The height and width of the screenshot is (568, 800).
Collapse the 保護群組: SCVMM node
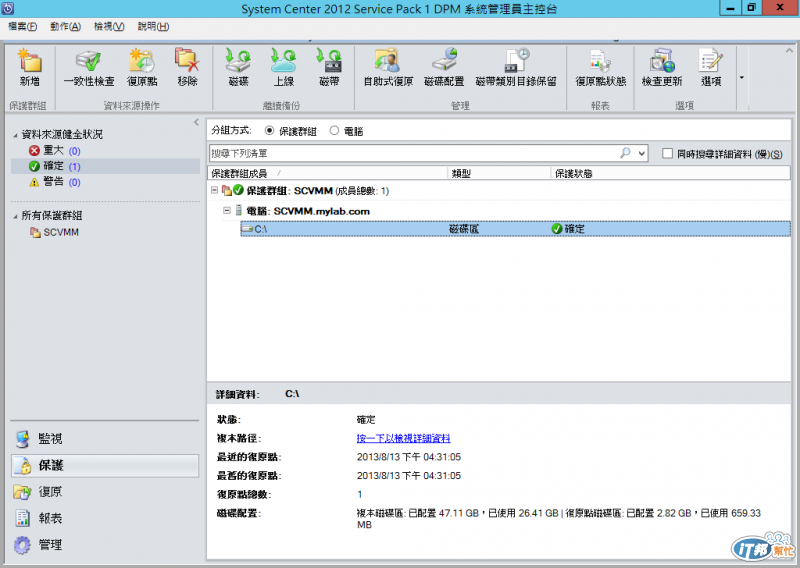pos(215,190)
